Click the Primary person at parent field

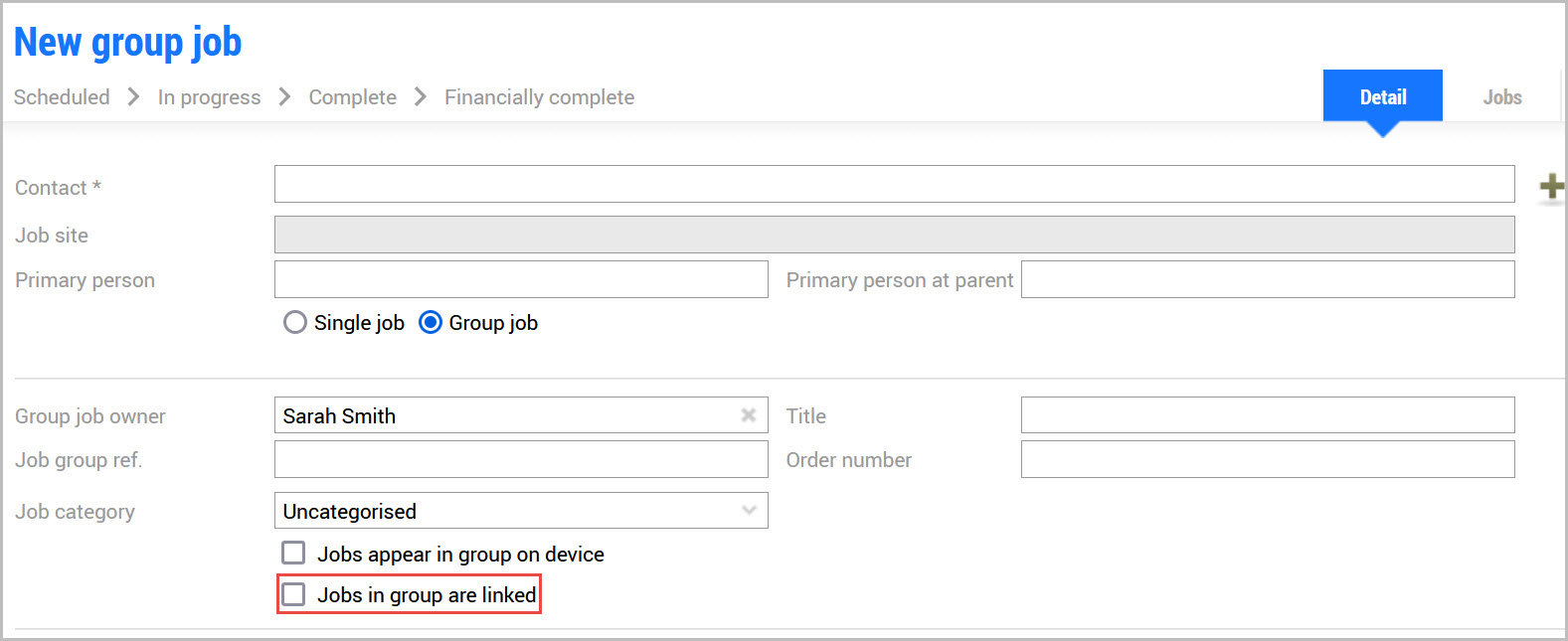1268,279
